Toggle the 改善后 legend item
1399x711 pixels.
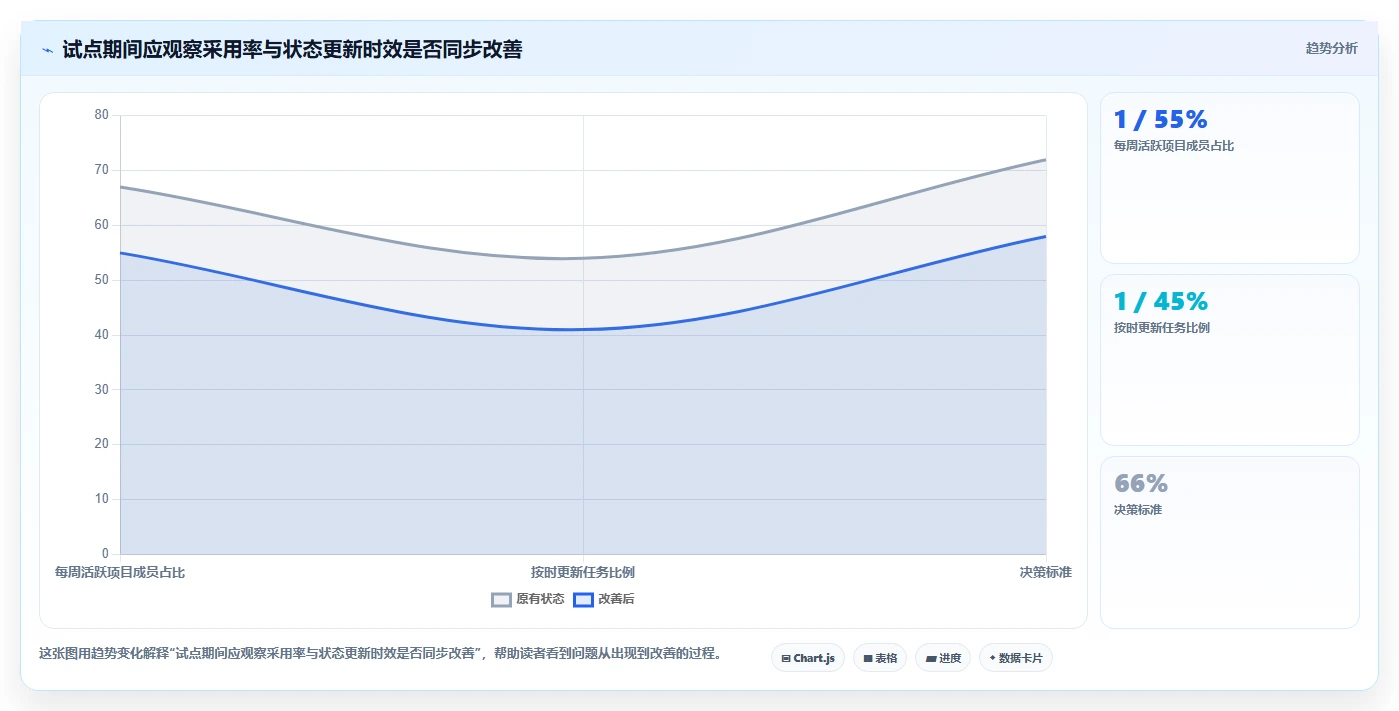coord(604,599)
